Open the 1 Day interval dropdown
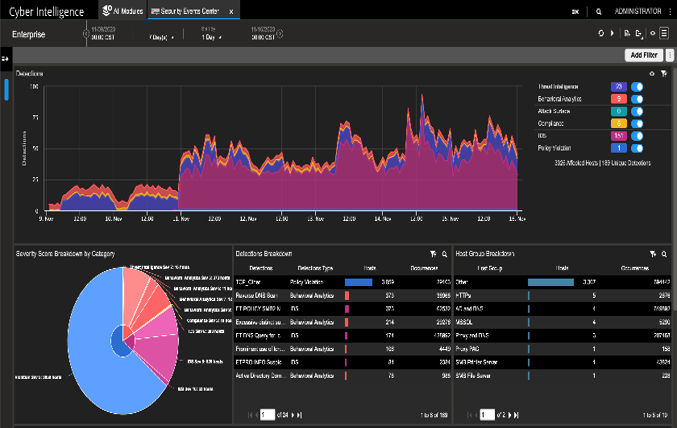The image size is (677, 428). click(x=212, y=35)
